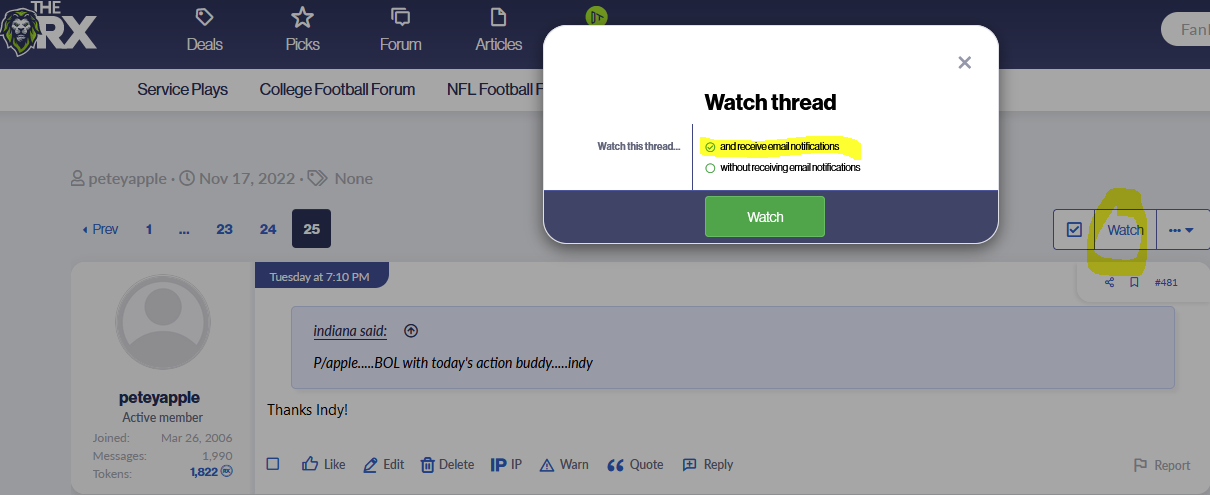Click the up arrow beside indiana said
This screenshot has width=1210, height=495.
coord(410,331)
